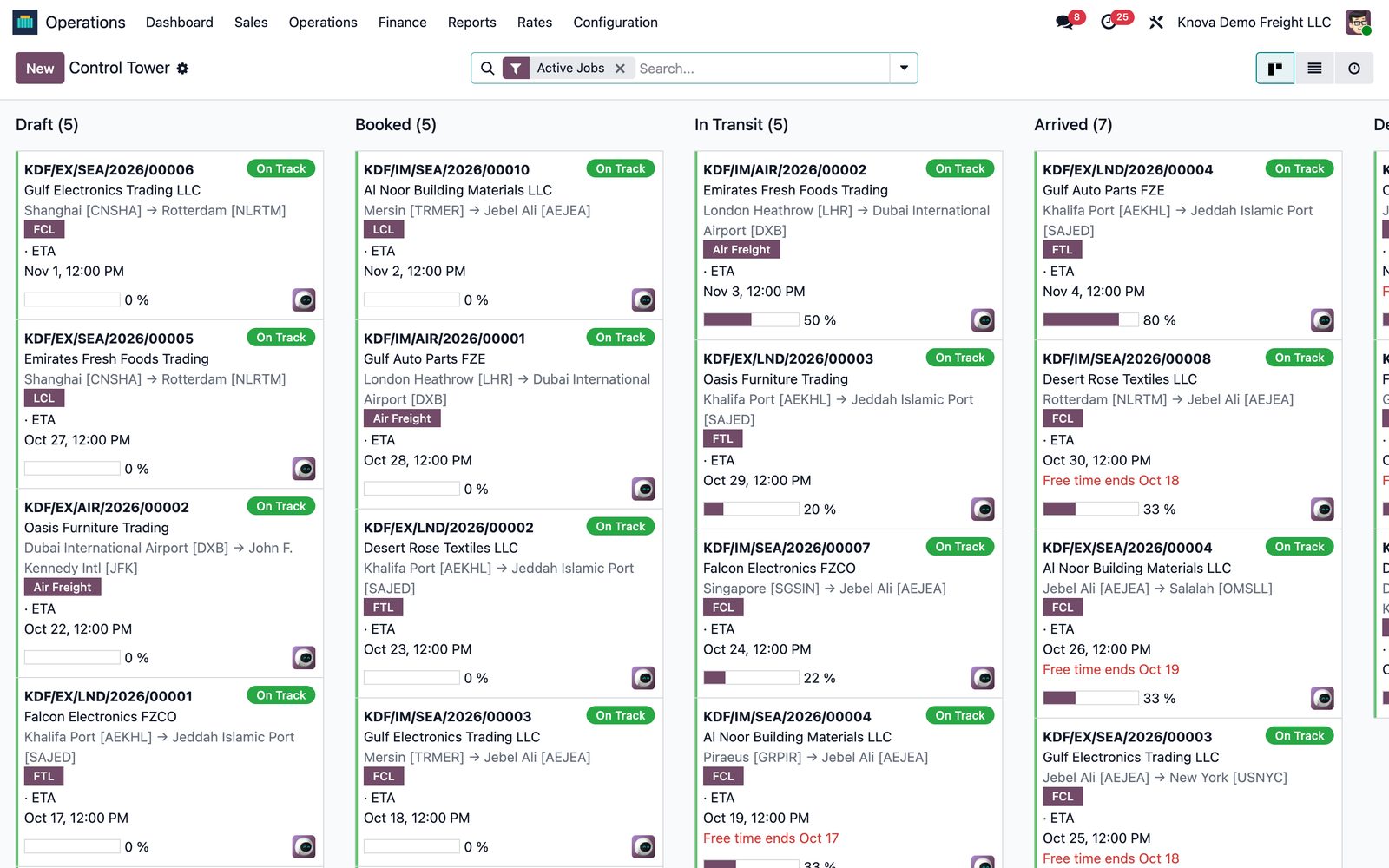
Task: Click avatar on job KDF/IM/AIR/2026/00002
Action: point(983,320)
